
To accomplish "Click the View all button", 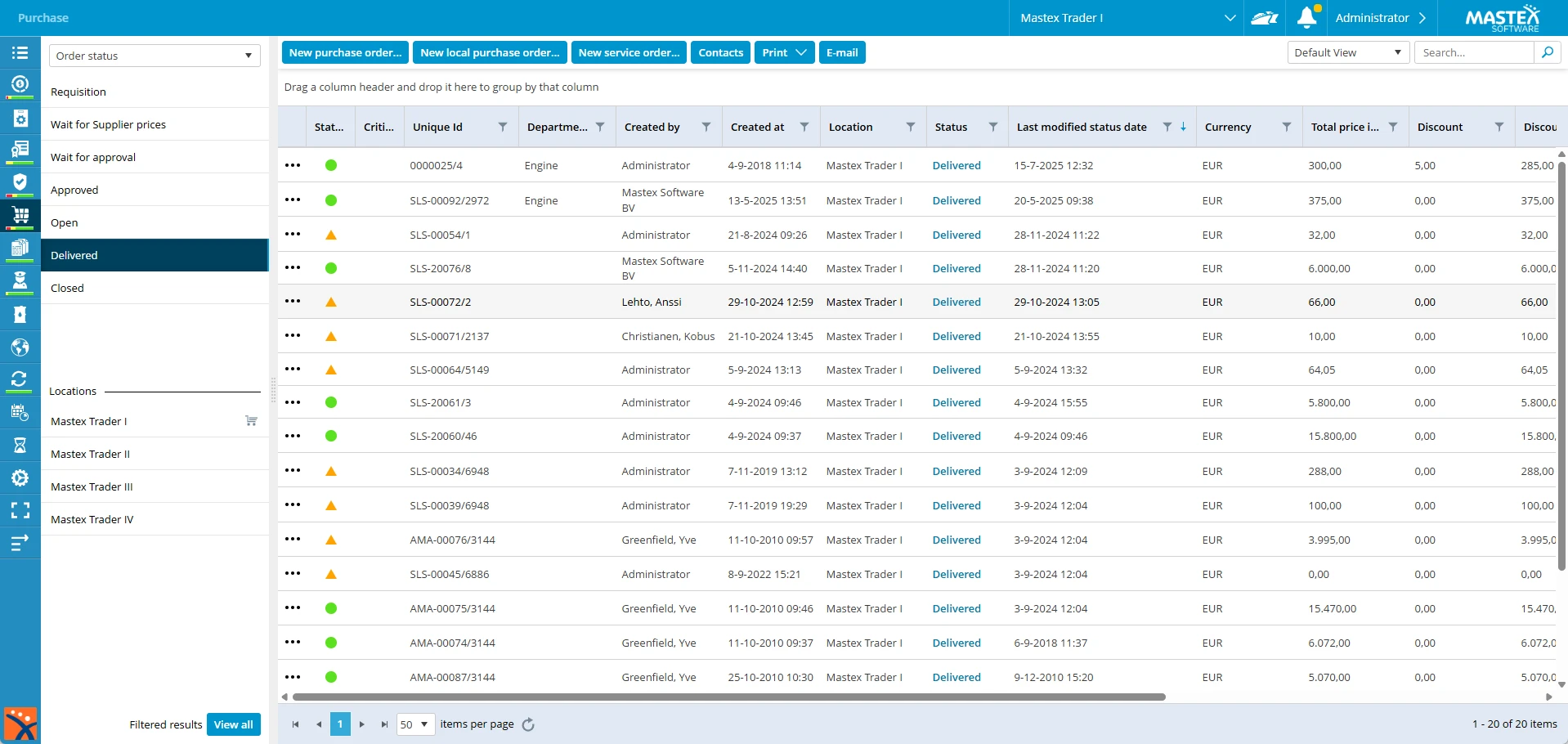I will (x=234, y=724).
